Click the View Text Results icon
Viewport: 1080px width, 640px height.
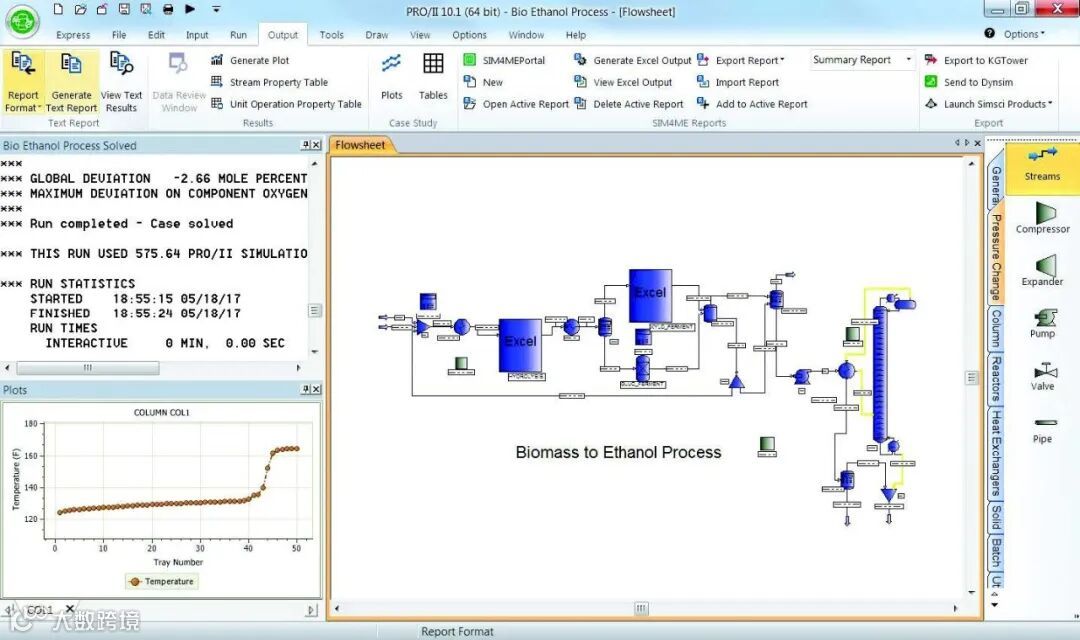[121, 82]
